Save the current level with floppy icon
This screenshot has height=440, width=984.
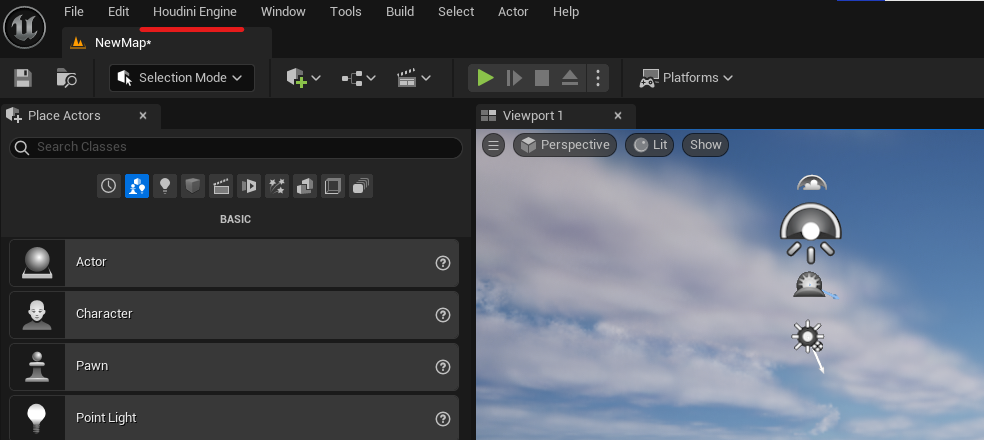[x=23, y=78]
